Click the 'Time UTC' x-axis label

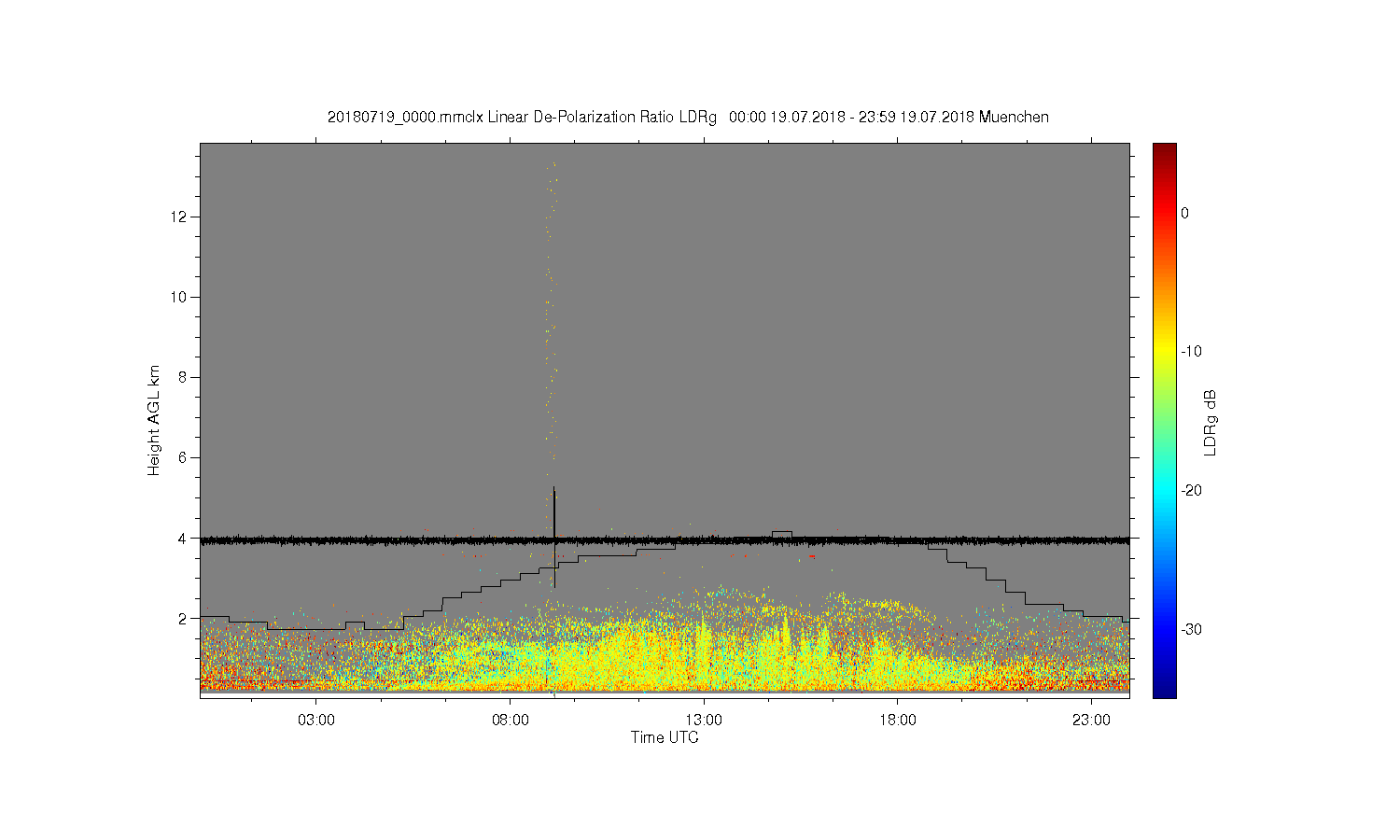click(665, 737)
